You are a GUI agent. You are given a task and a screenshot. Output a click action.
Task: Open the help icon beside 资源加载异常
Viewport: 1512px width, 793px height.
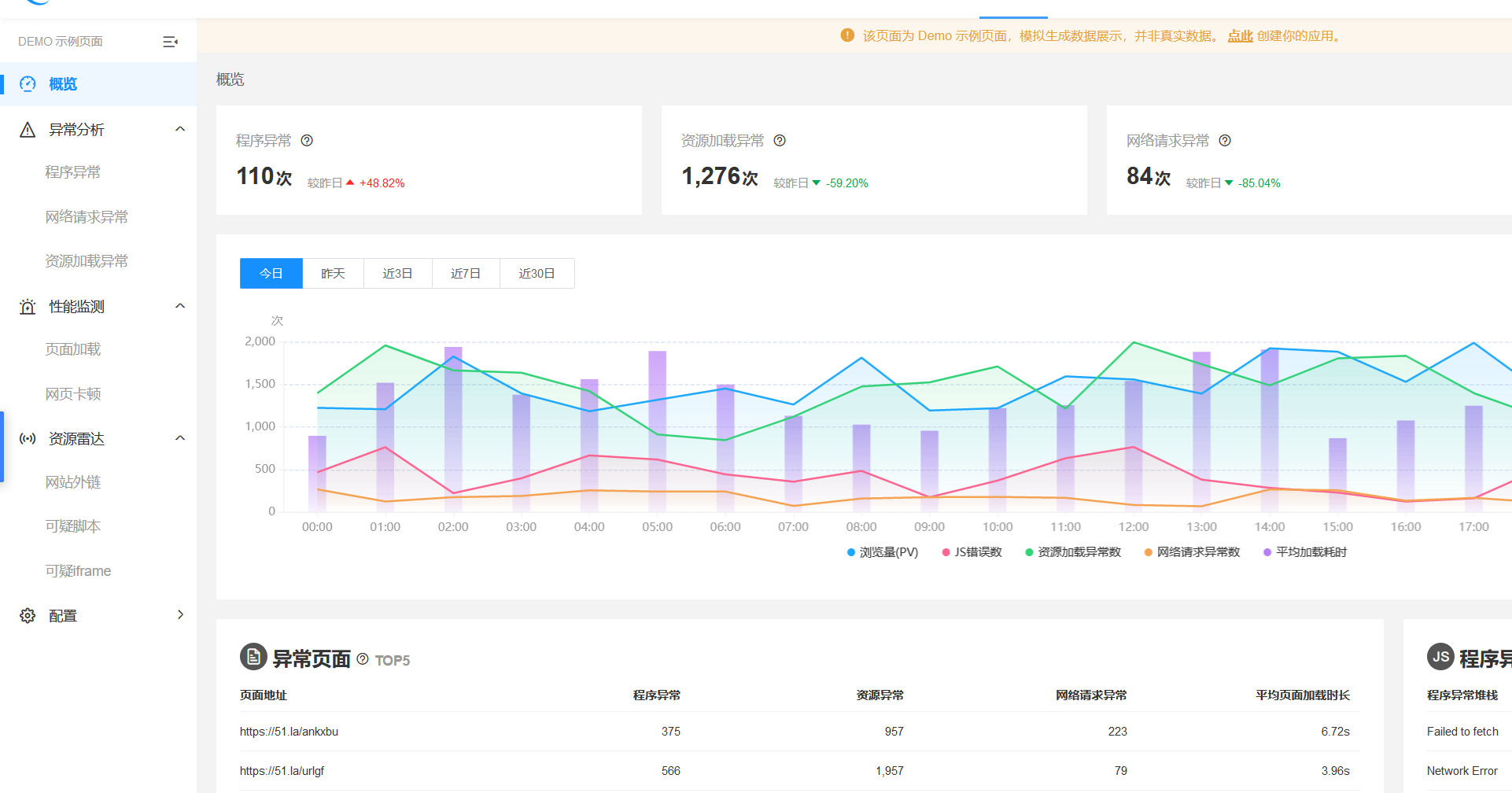780,141
